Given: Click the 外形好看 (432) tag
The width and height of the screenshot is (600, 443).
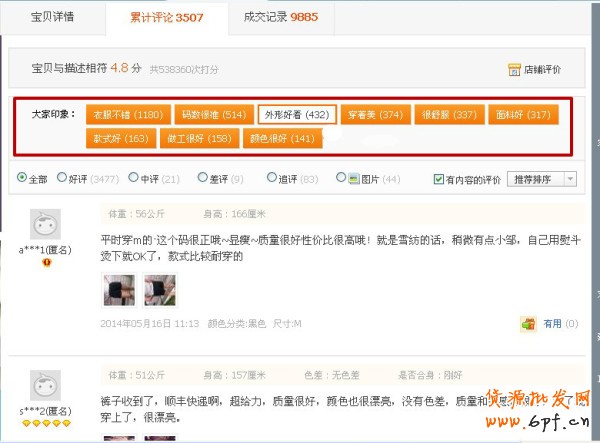Looking at the screenshot, I should pos(296,115).
